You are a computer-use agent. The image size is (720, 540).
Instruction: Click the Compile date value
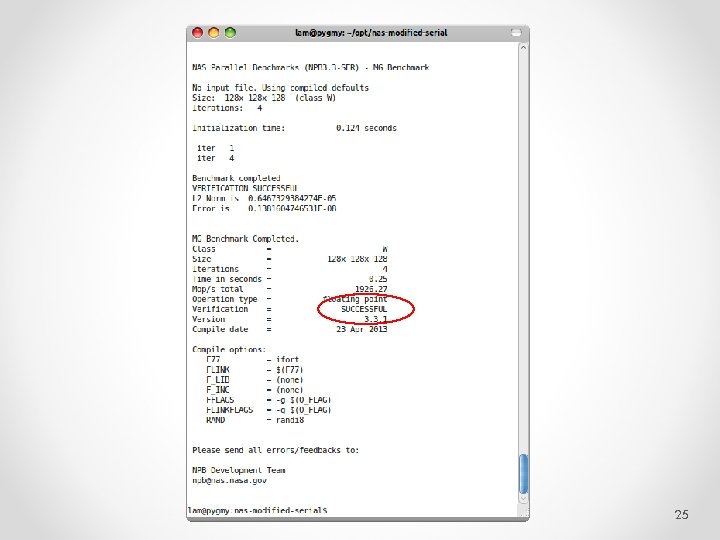tap(362, 329)
